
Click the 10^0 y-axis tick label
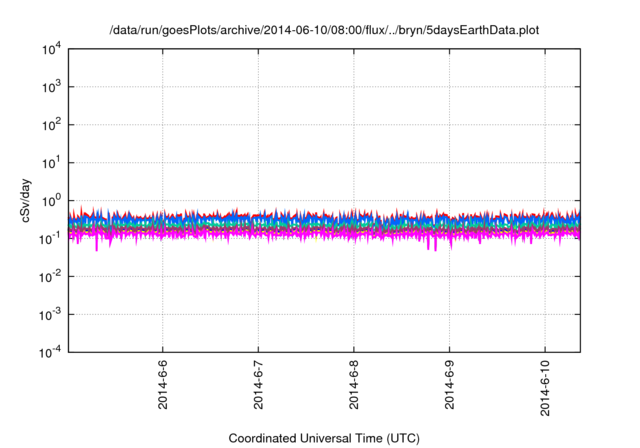coord(51,201)
